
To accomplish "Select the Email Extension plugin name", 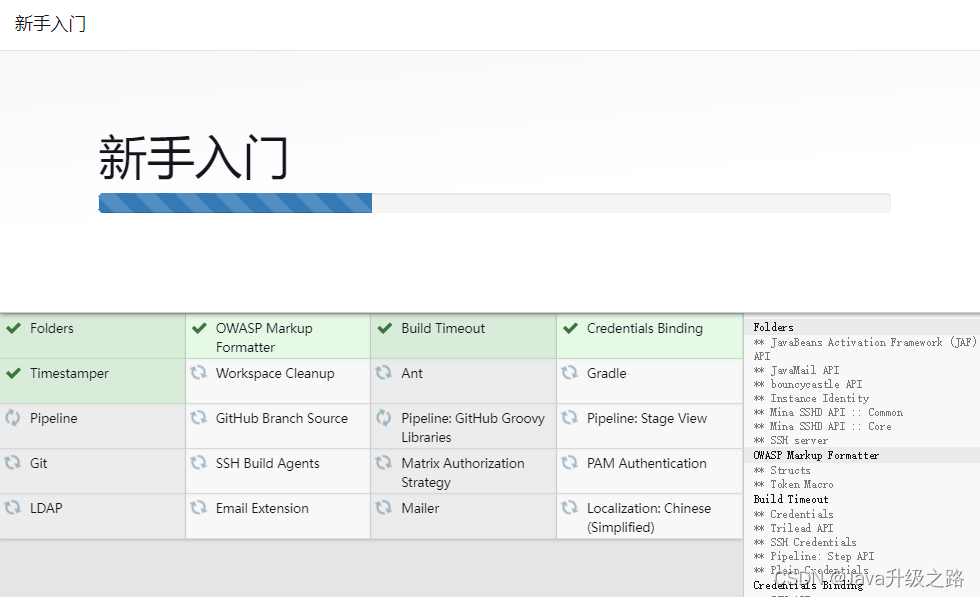I will (x=262, y=508).
